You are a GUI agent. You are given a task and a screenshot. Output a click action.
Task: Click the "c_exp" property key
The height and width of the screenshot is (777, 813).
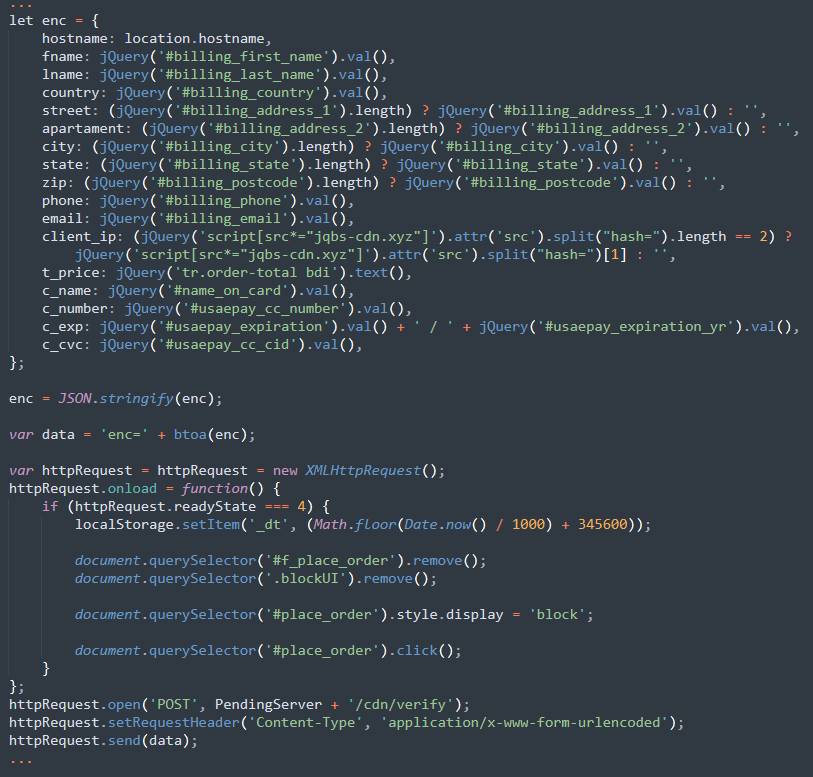point(62,327)
